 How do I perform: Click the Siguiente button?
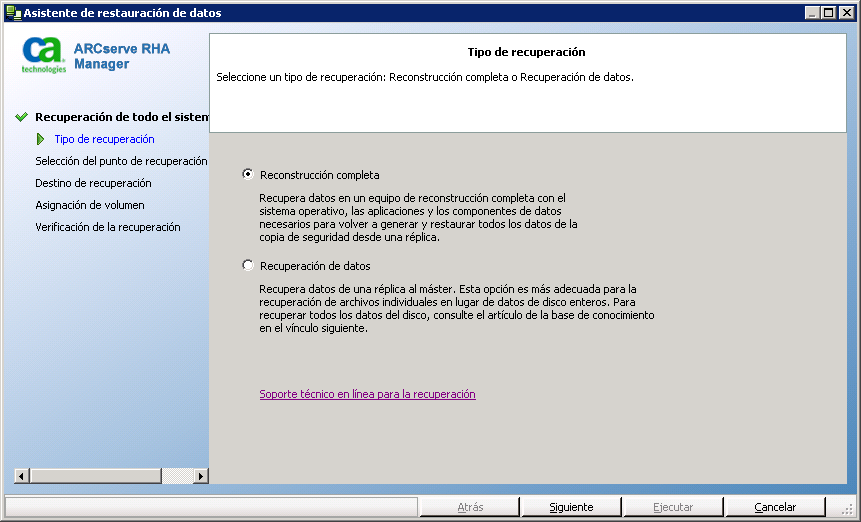(571, 507)
